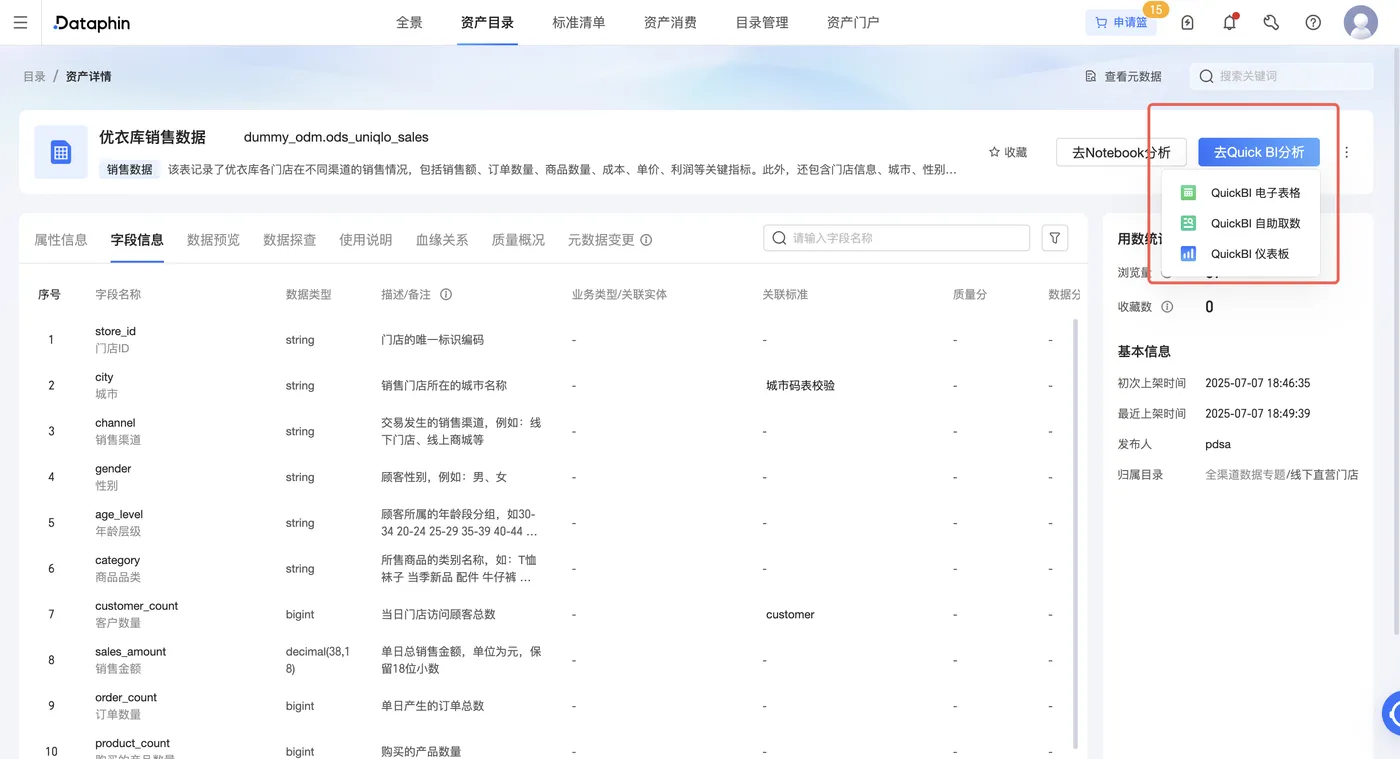Open the user avatar menu
Screen dimensions: 1400x759
(x=1361, y=23)
